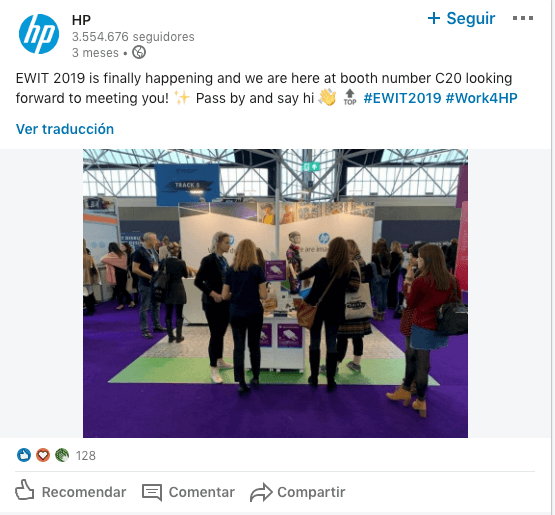Click the blue thumbs-up reaction icon
The width and height of the screenshot is (555, 515).
[24, 455]
